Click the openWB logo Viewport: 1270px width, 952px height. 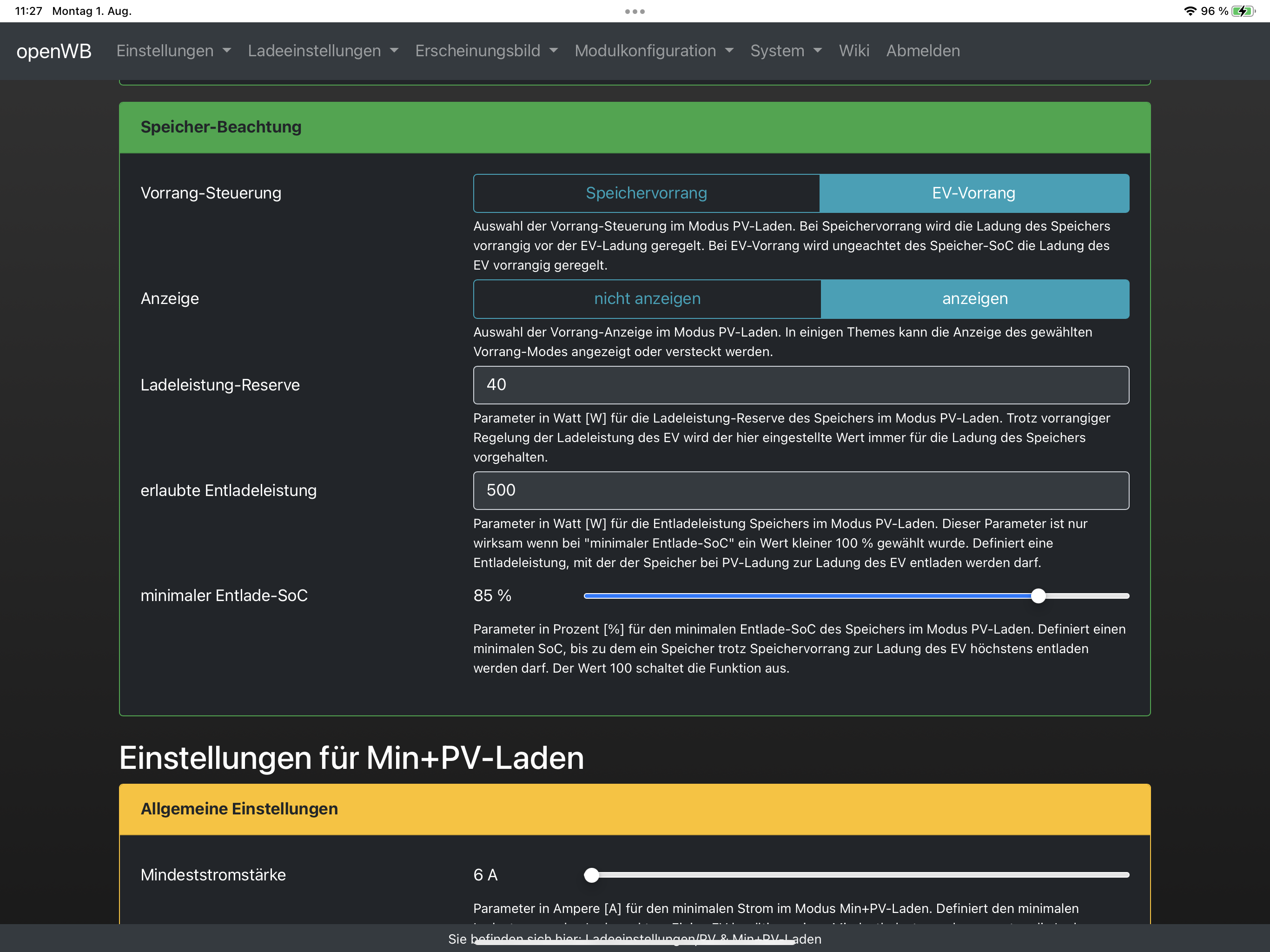click(x=54, y=51)
